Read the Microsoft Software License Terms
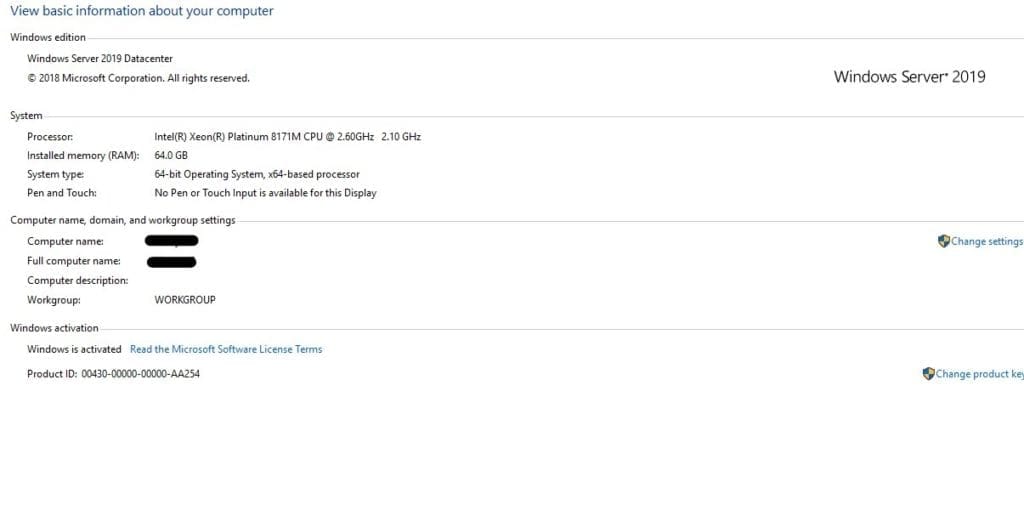This screenshot has height=510, width=1024. pos(226,349)
